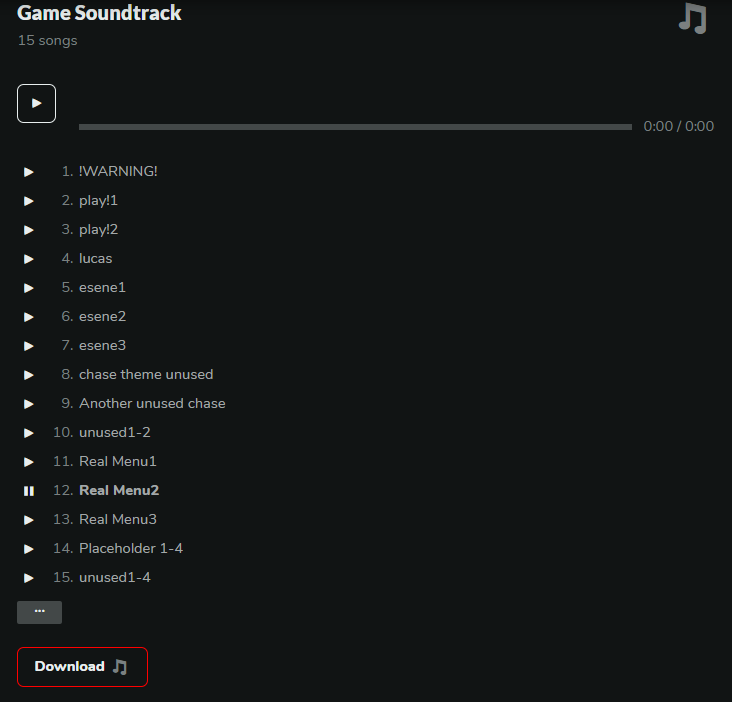Play Real Menu1 track
The image size is (732, 702).
click(x=29, y=462)
